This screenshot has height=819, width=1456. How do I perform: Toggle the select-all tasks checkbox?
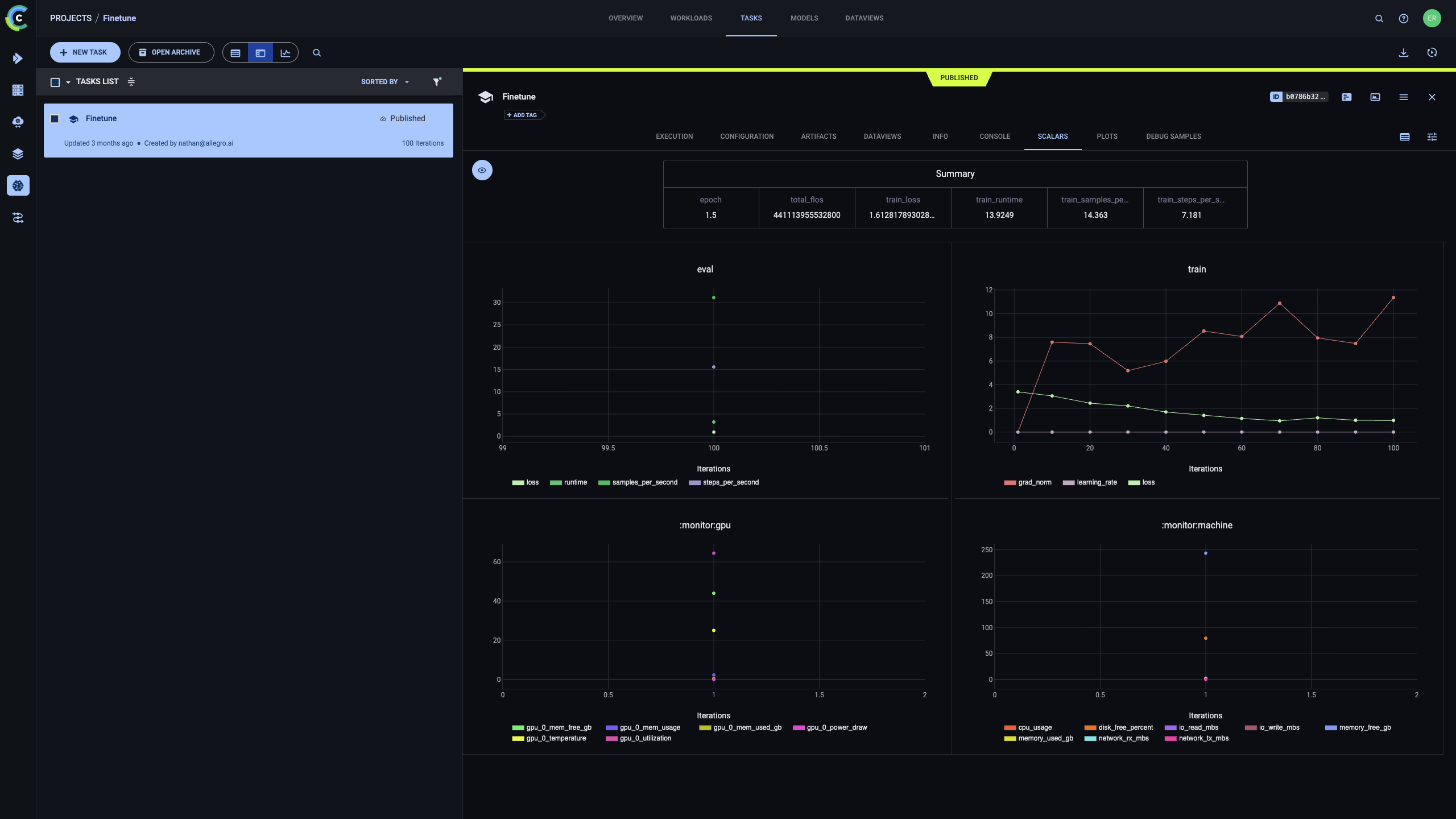click(55, 82)
